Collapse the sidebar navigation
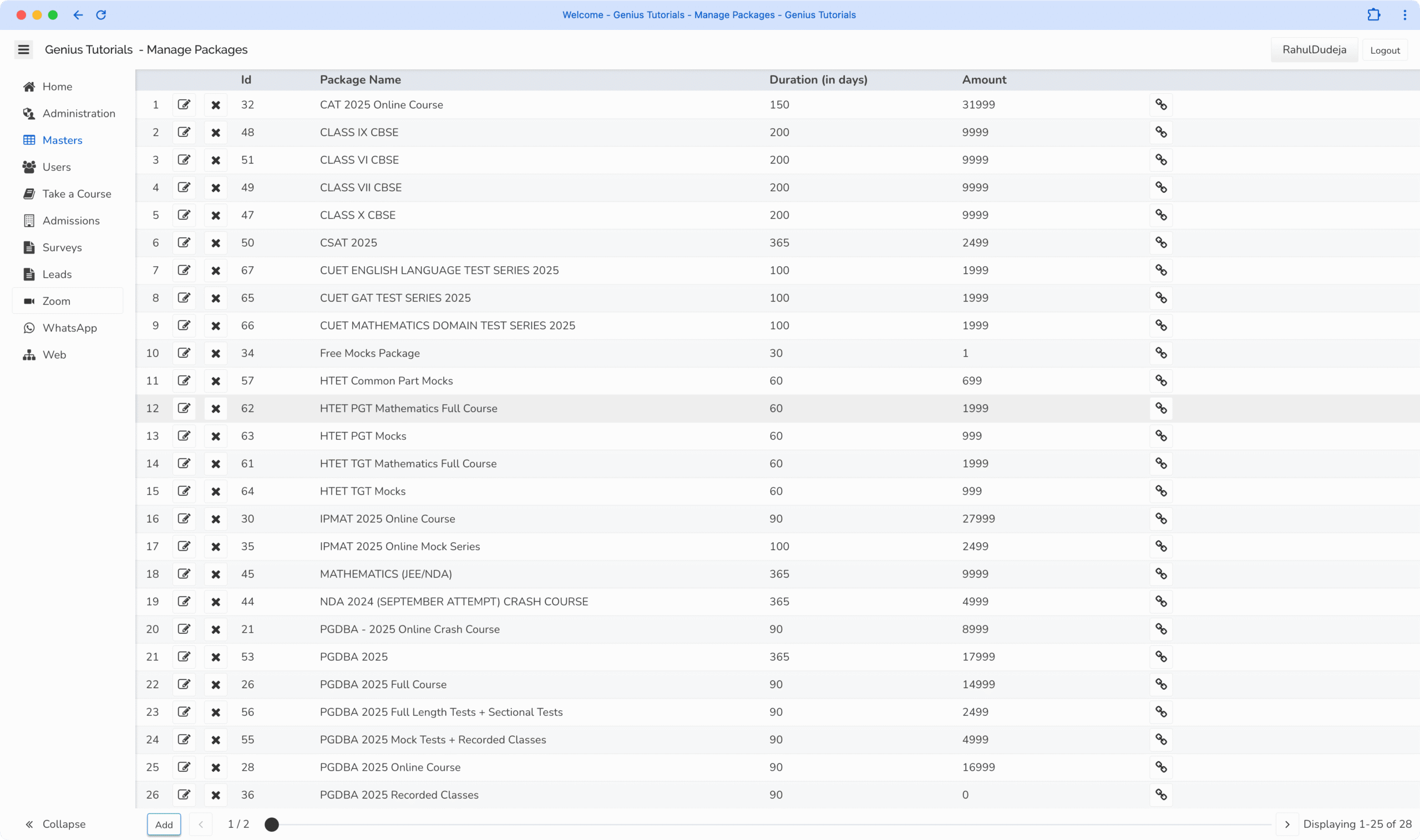1420x840 pixels. (x=55, y=824)
